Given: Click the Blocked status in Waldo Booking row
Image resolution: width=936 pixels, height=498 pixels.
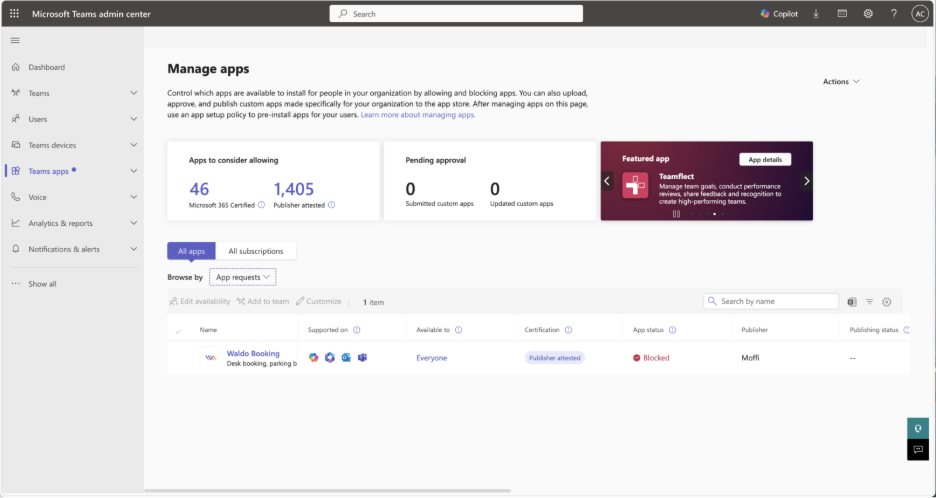Looking at the screenshot, I should point(651,358).
